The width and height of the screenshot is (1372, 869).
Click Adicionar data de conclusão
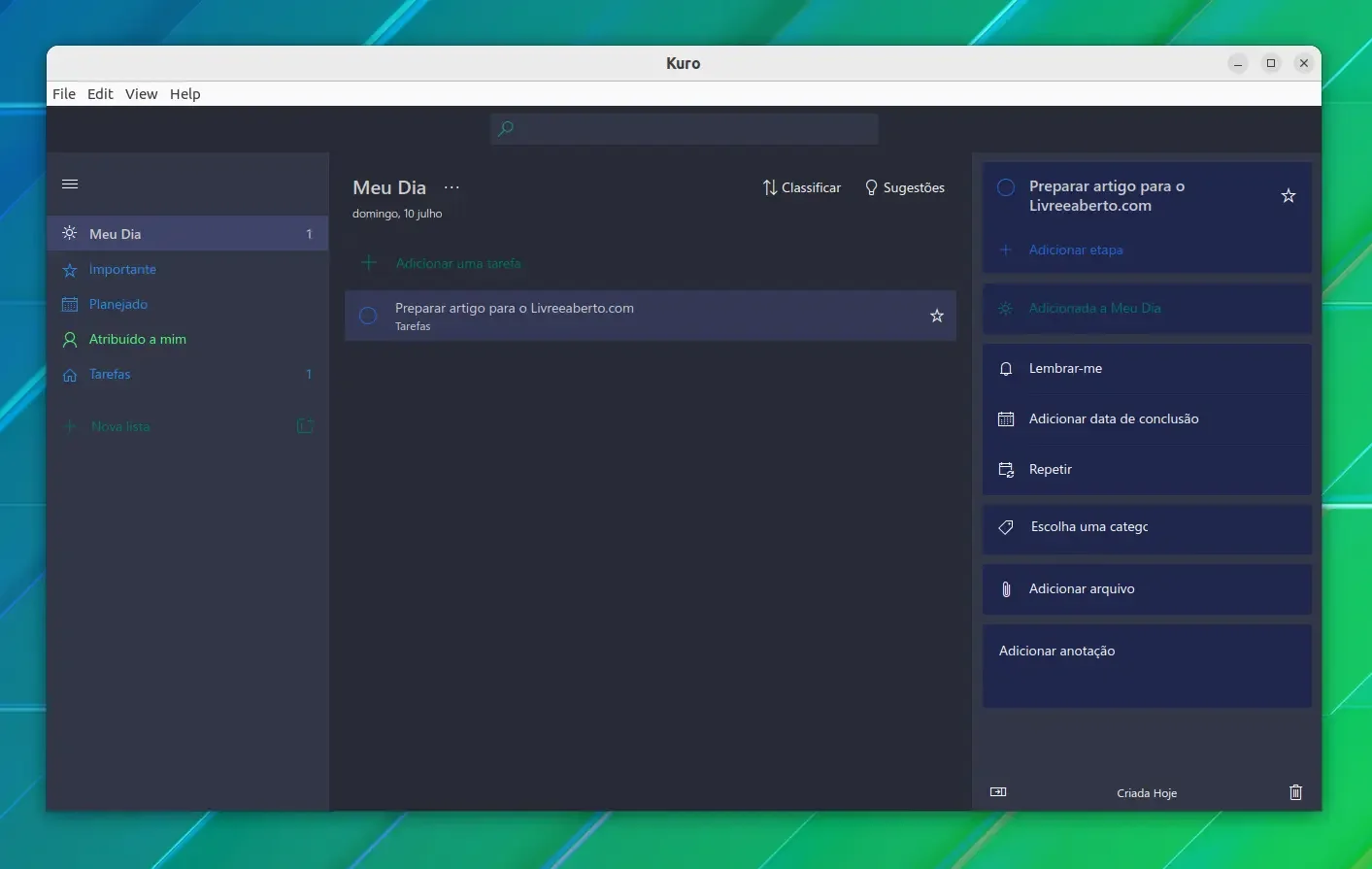pyautogui.click(x=1147, y=418)
